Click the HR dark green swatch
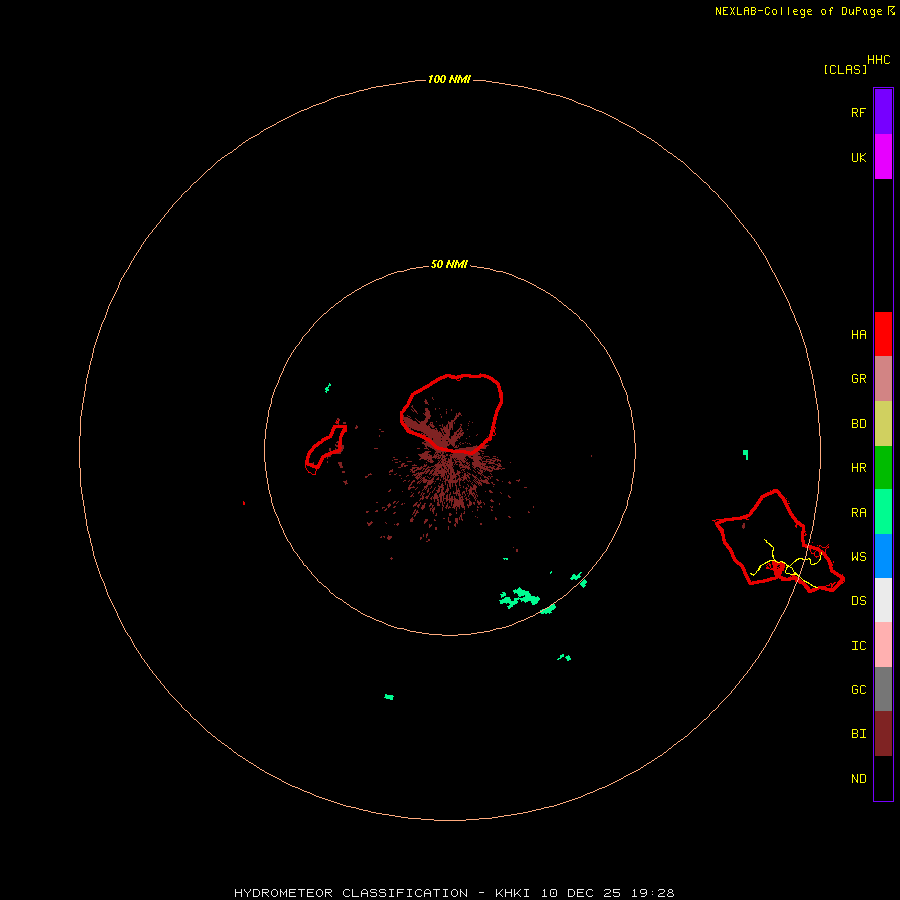Viewport: 900px width, 900px height. (883, 468)
